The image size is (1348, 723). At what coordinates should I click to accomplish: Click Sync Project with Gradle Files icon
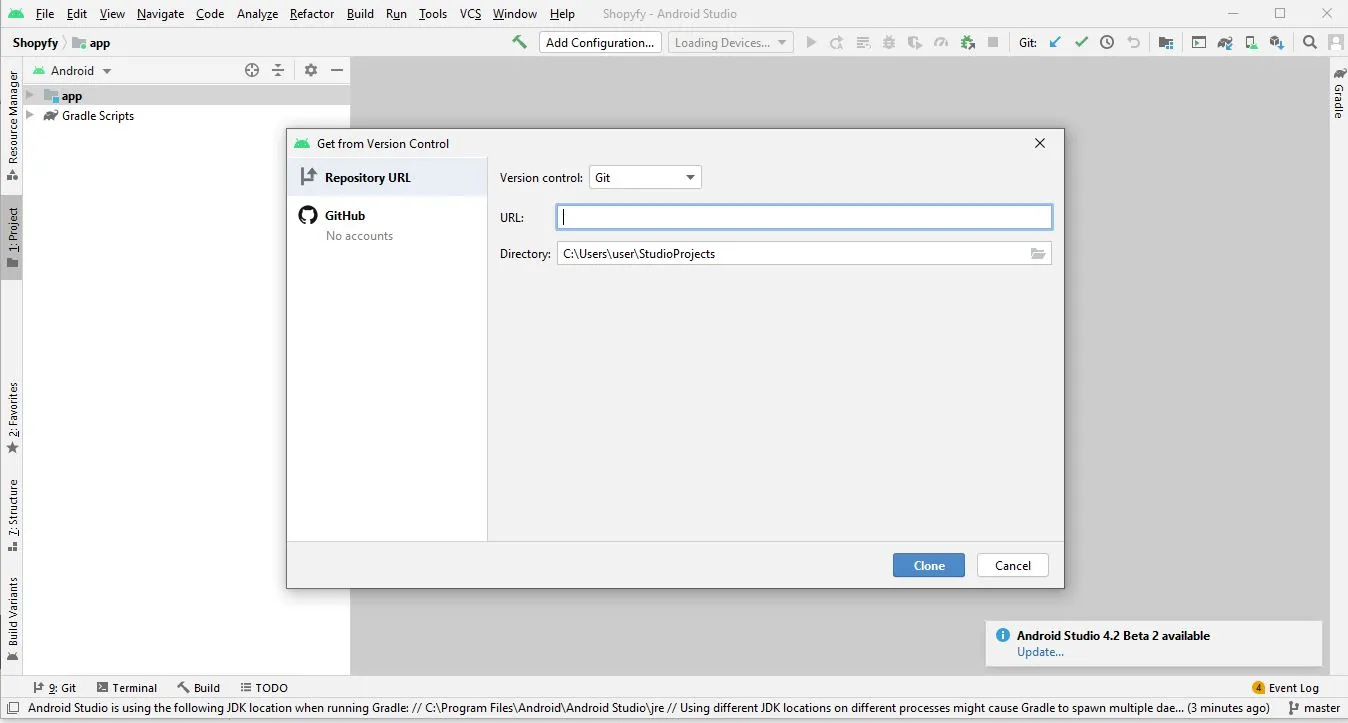[1225, 42]
